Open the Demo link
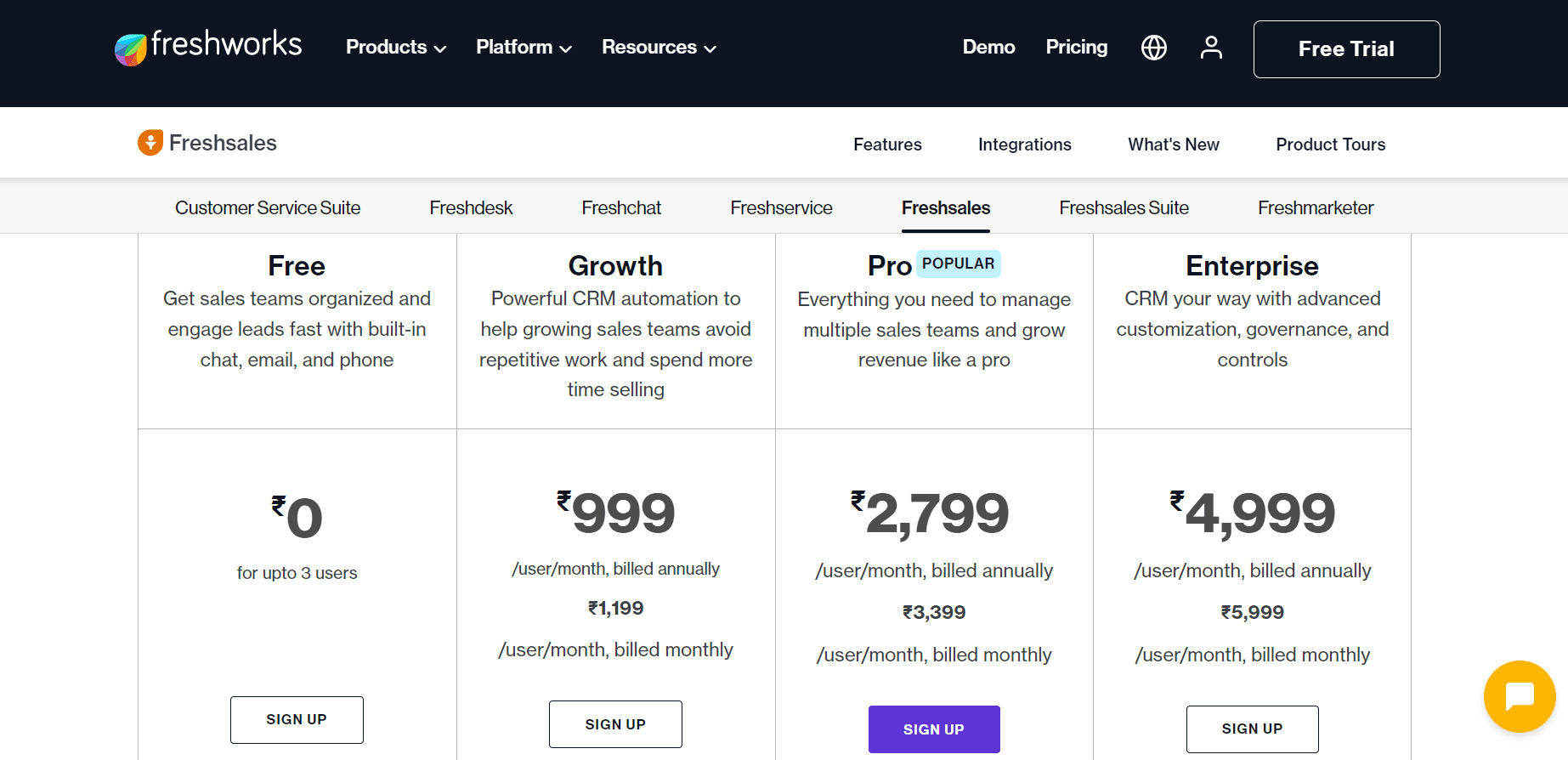The height and width of the screenshot is (760, 1568). 988,47
